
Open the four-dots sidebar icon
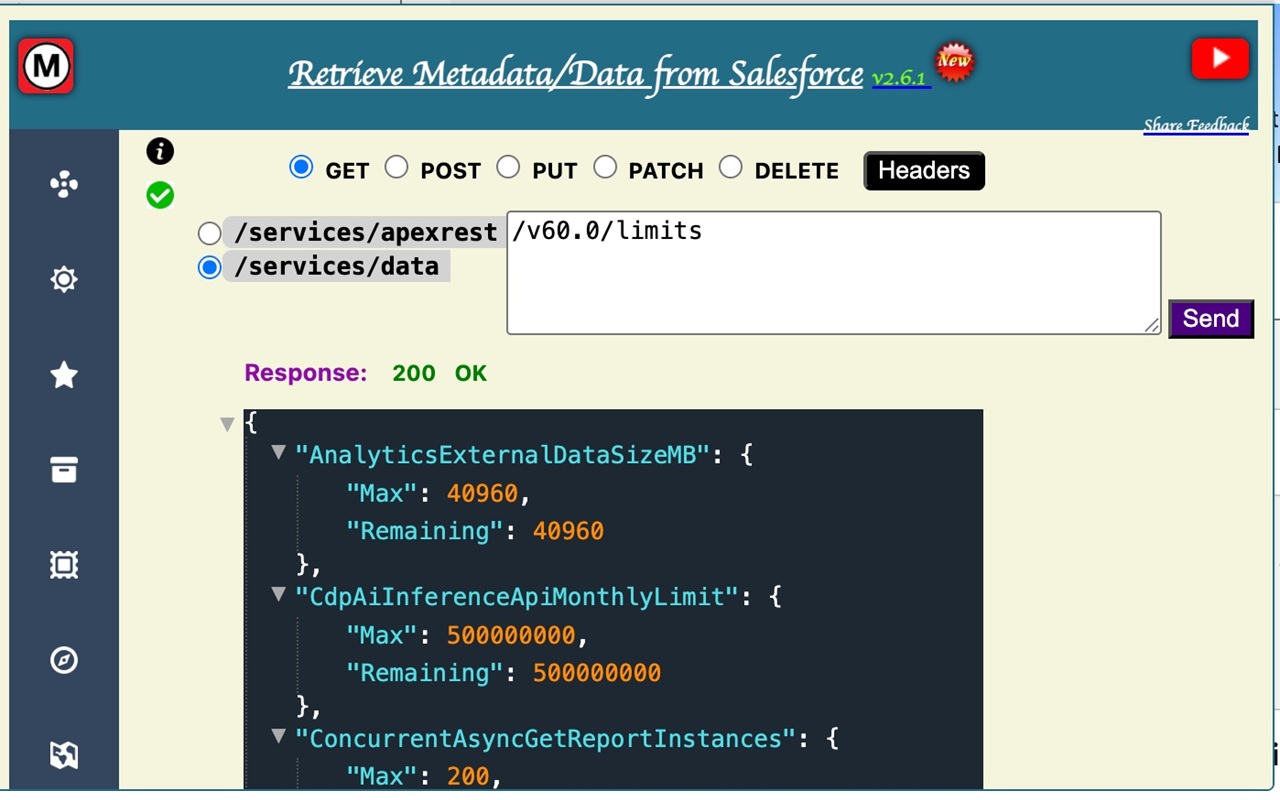tap(64, 185)
